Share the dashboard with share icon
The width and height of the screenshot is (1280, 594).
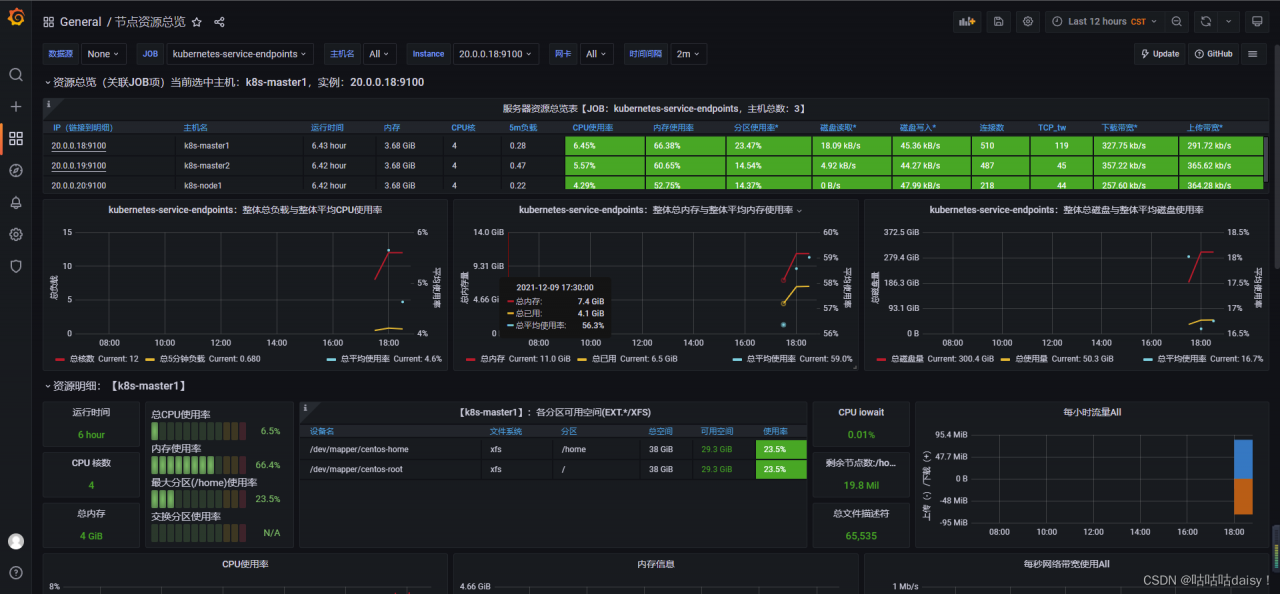[x=220, y=22]
